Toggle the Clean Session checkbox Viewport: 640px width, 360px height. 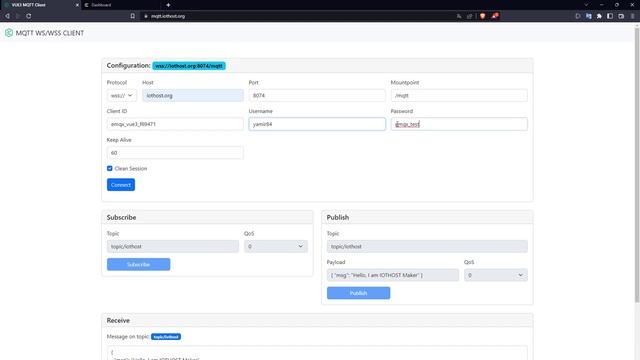pyautogui.click(x=109, y=168)
